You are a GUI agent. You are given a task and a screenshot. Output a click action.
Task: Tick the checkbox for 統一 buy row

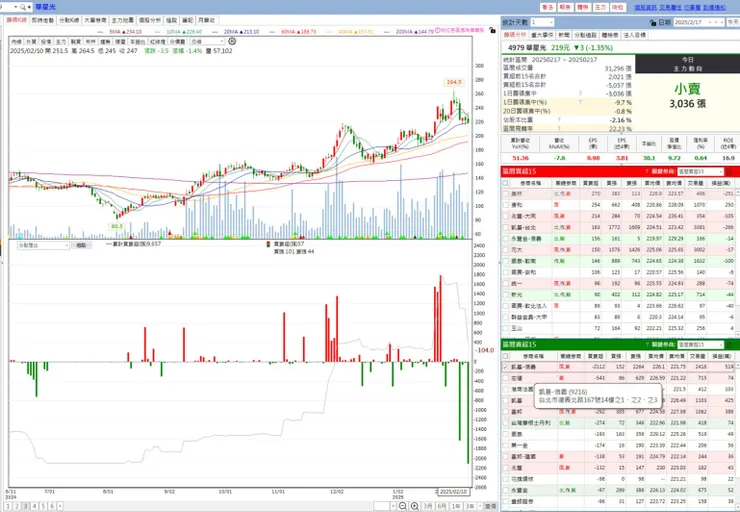point(505,284)
